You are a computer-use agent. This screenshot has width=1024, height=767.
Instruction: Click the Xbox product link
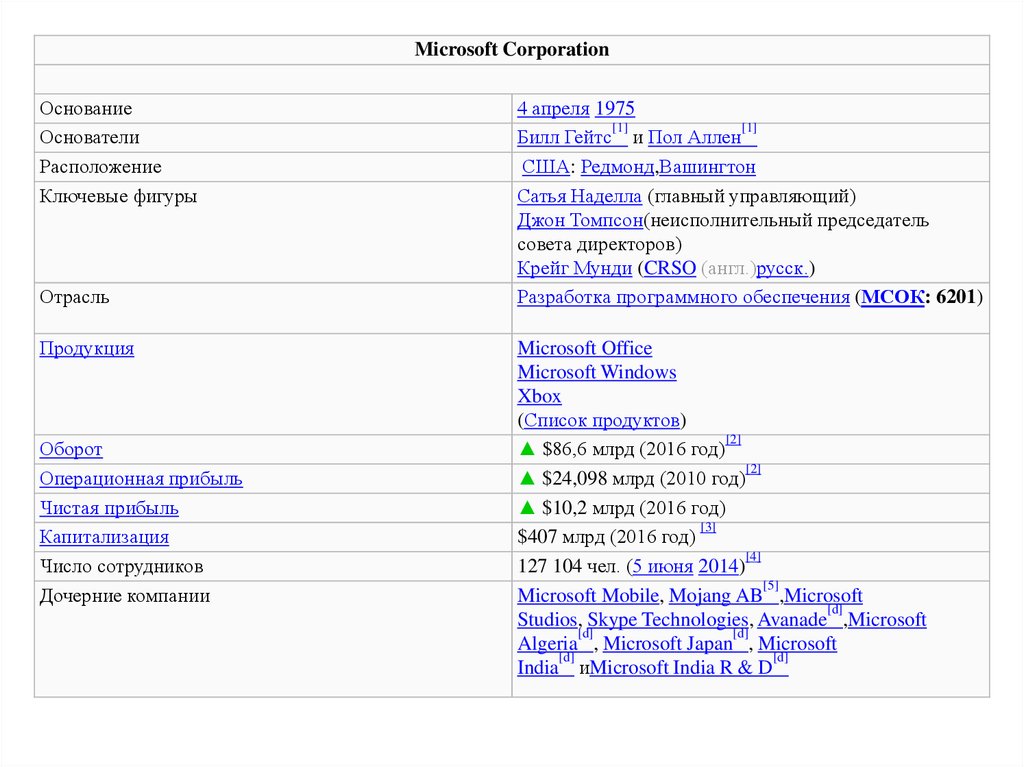[x=539, y=397]
